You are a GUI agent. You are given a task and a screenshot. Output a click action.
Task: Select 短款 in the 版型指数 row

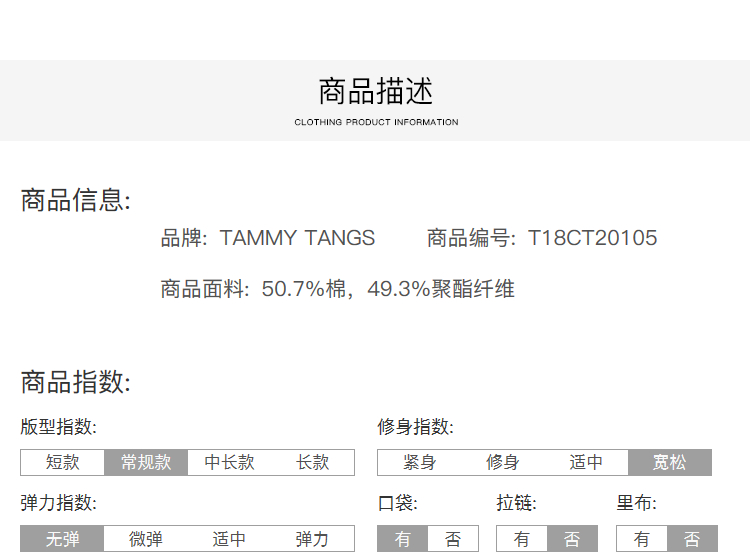pos(62,462)
